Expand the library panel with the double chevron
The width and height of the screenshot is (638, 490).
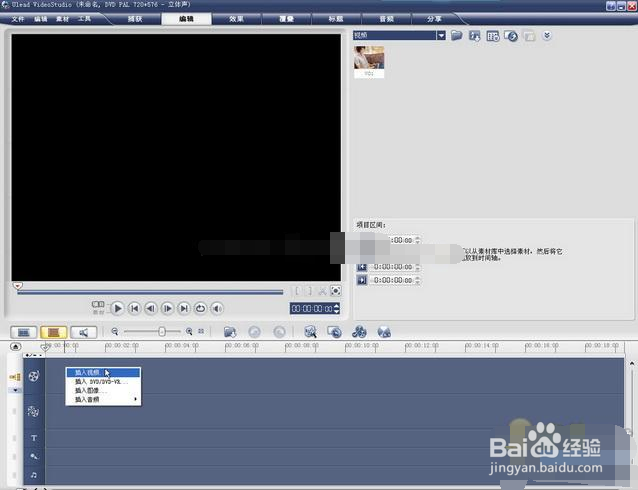[547, 36]
